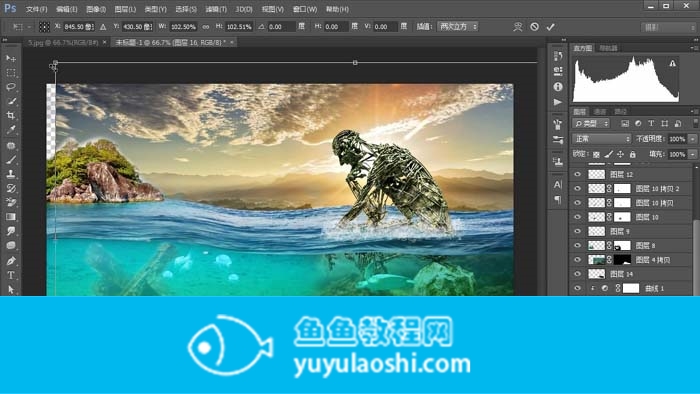Commit the transform with the checkmark icon
700x394 pixels.
(x=550, y=27)
